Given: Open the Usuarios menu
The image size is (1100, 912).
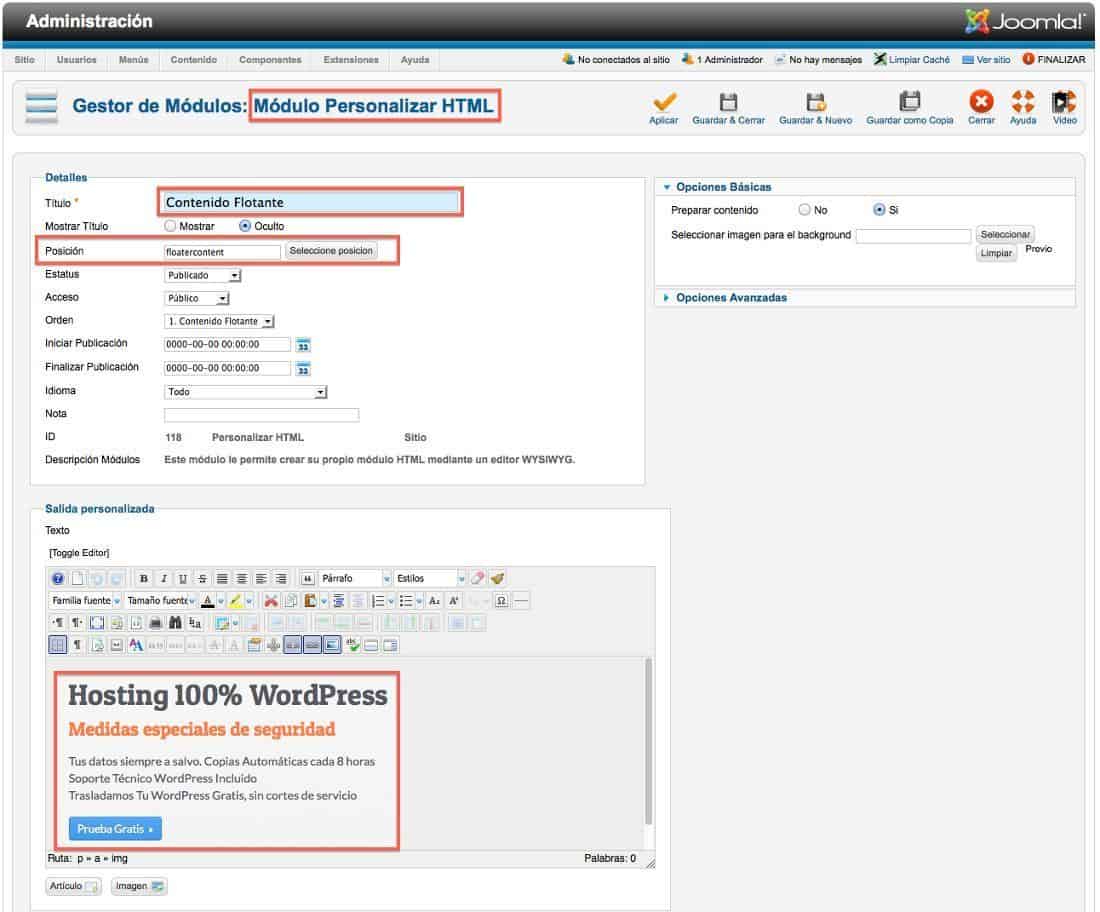Looking at the screenshot, I should pyautogui.click(x=76, y=60).
